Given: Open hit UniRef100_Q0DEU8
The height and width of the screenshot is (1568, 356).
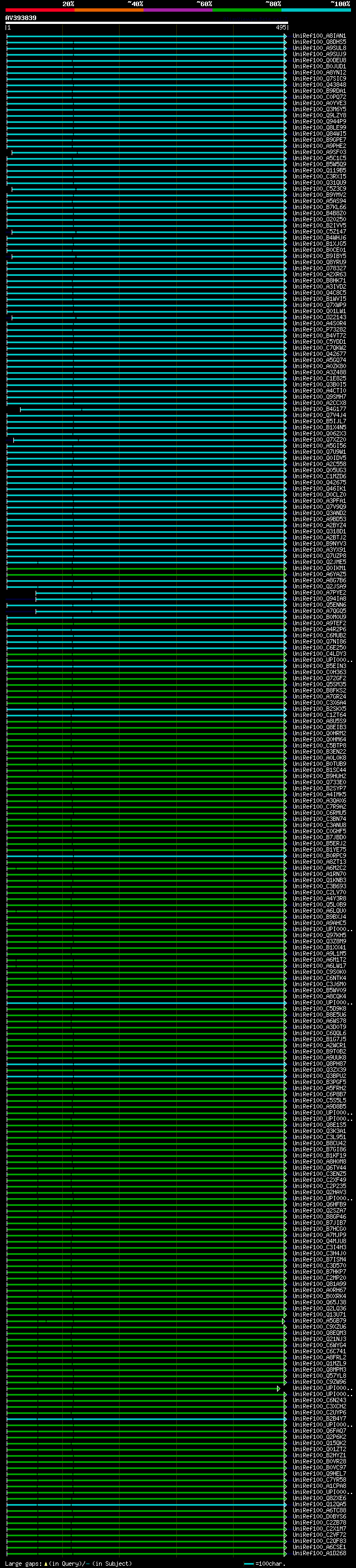Looking at the screenshot, I should tap(319, 60).
